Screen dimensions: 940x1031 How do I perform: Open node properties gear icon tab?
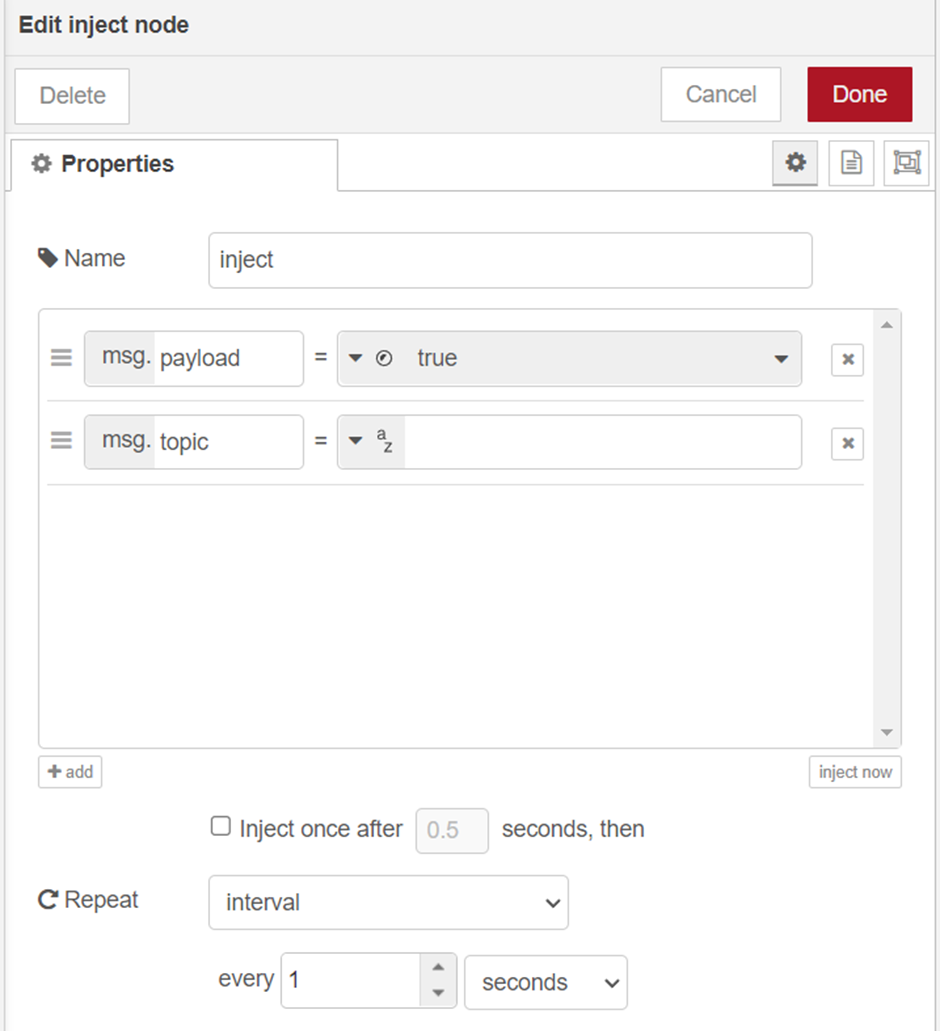795,162
